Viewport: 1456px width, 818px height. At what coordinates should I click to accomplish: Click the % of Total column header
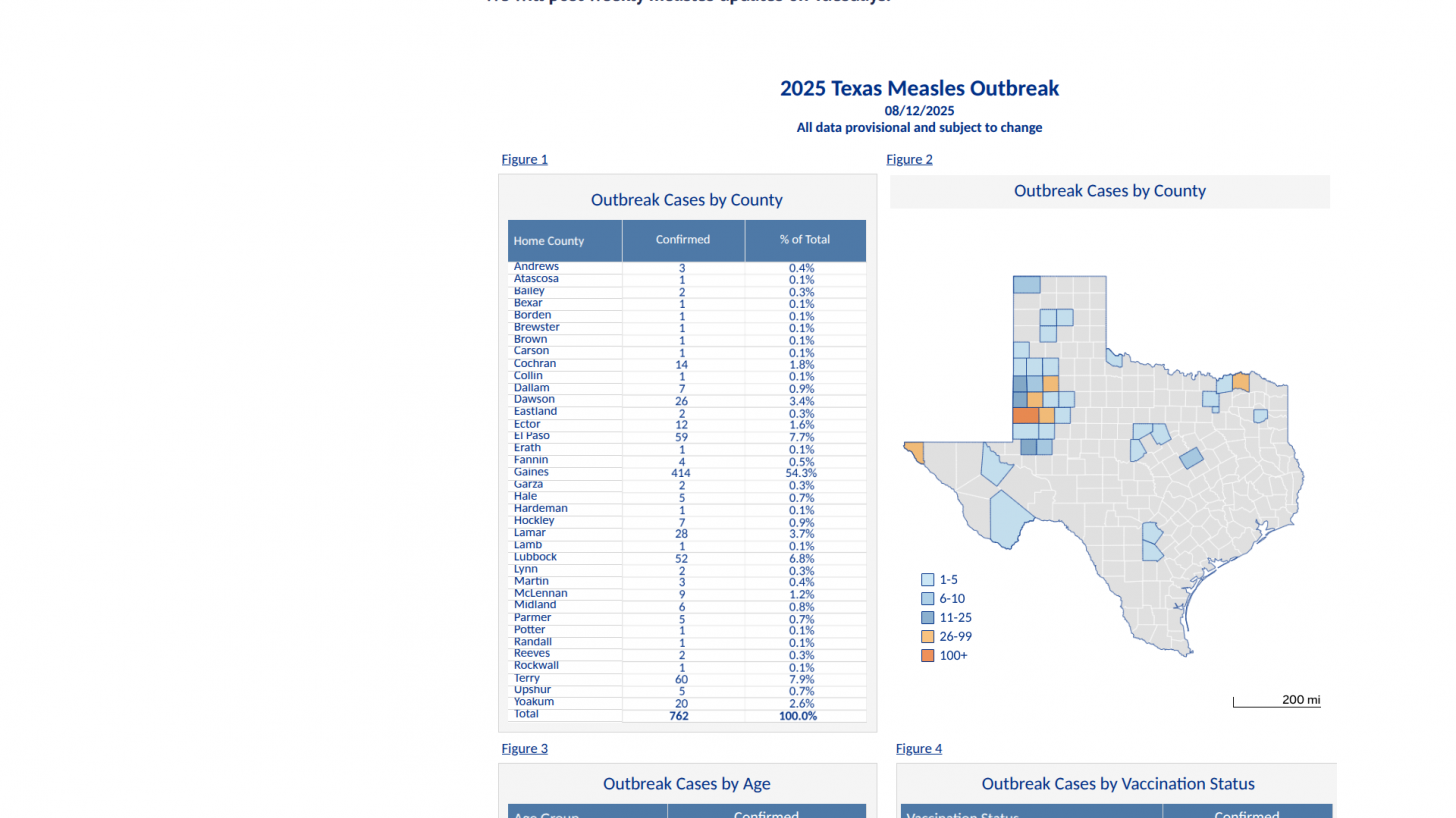click(804, 240)
